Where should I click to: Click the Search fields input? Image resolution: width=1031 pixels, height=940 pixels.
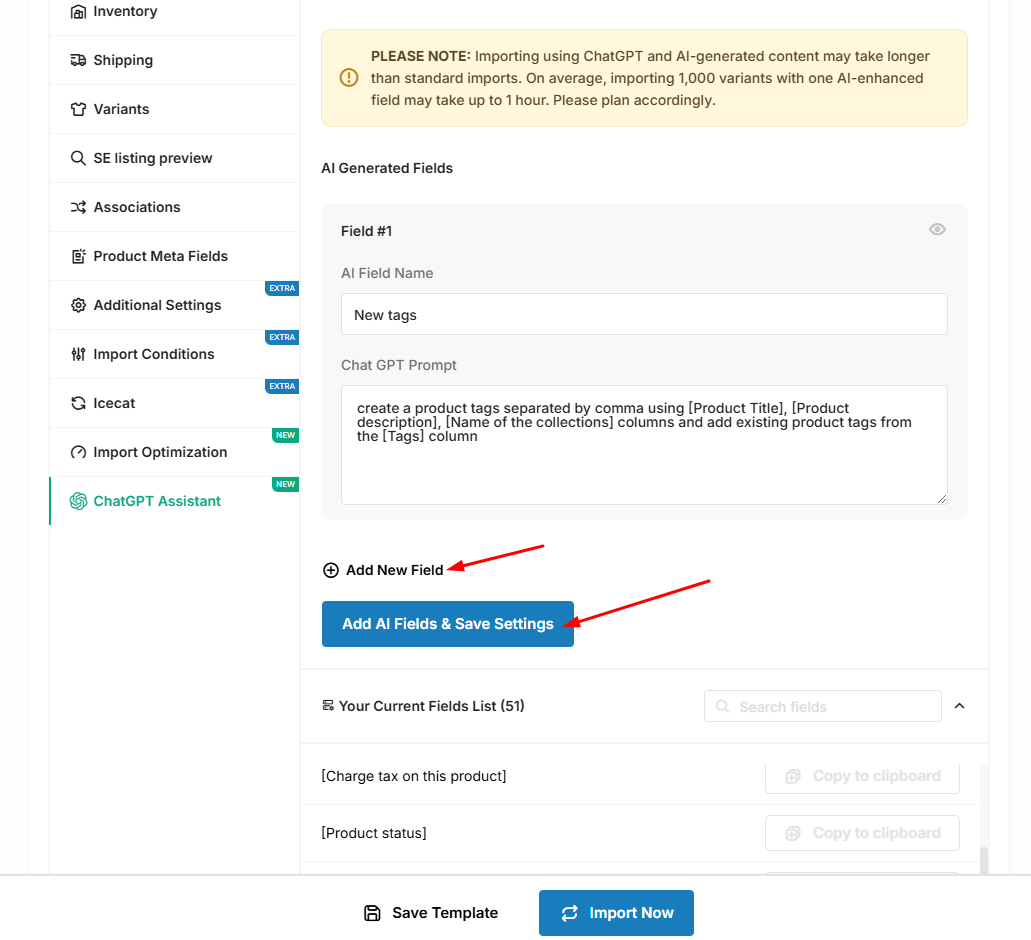pos(823,706)
